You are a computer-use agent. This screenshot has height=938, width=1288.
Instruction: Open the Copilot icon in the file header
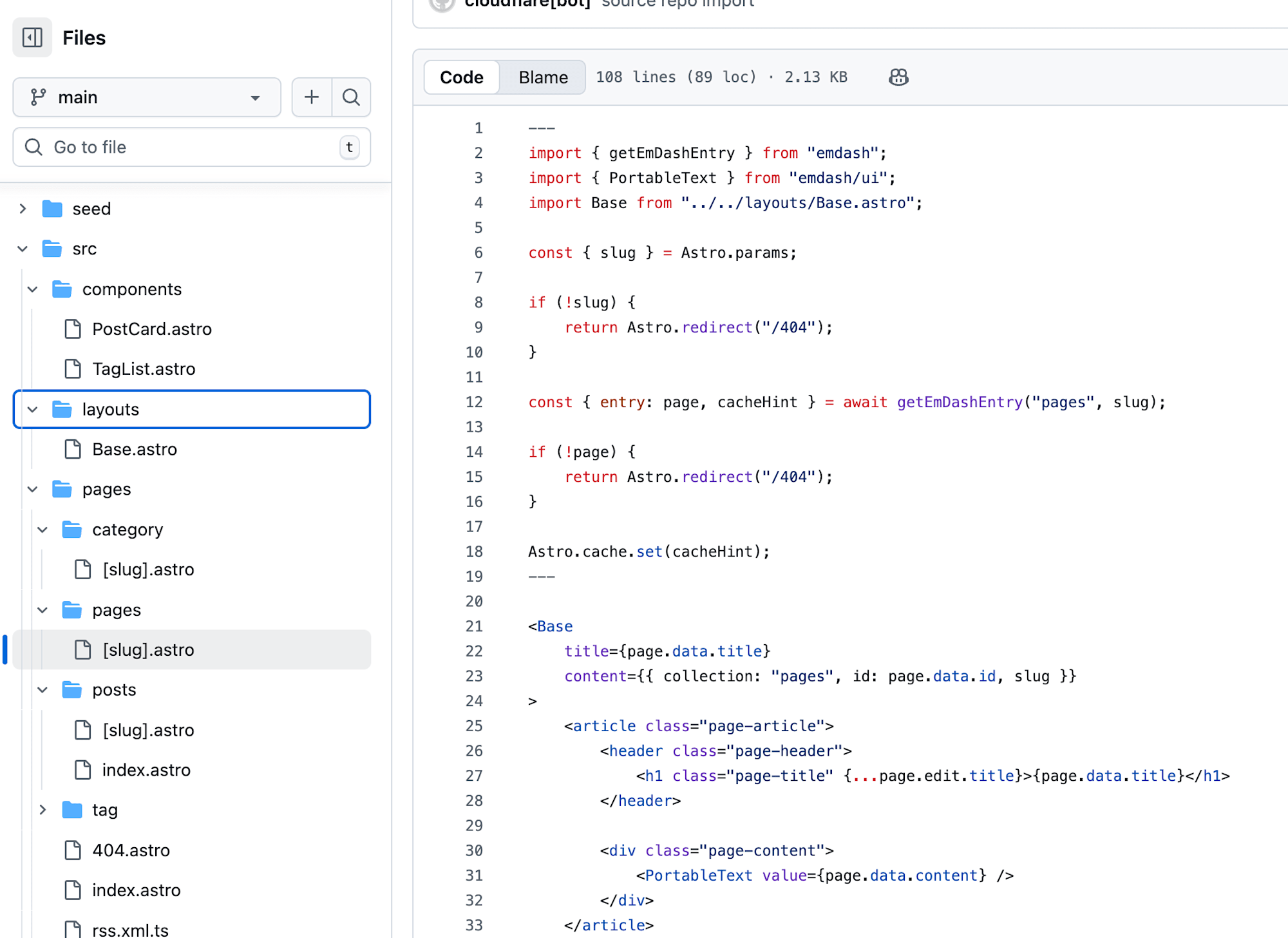(897, 77)
